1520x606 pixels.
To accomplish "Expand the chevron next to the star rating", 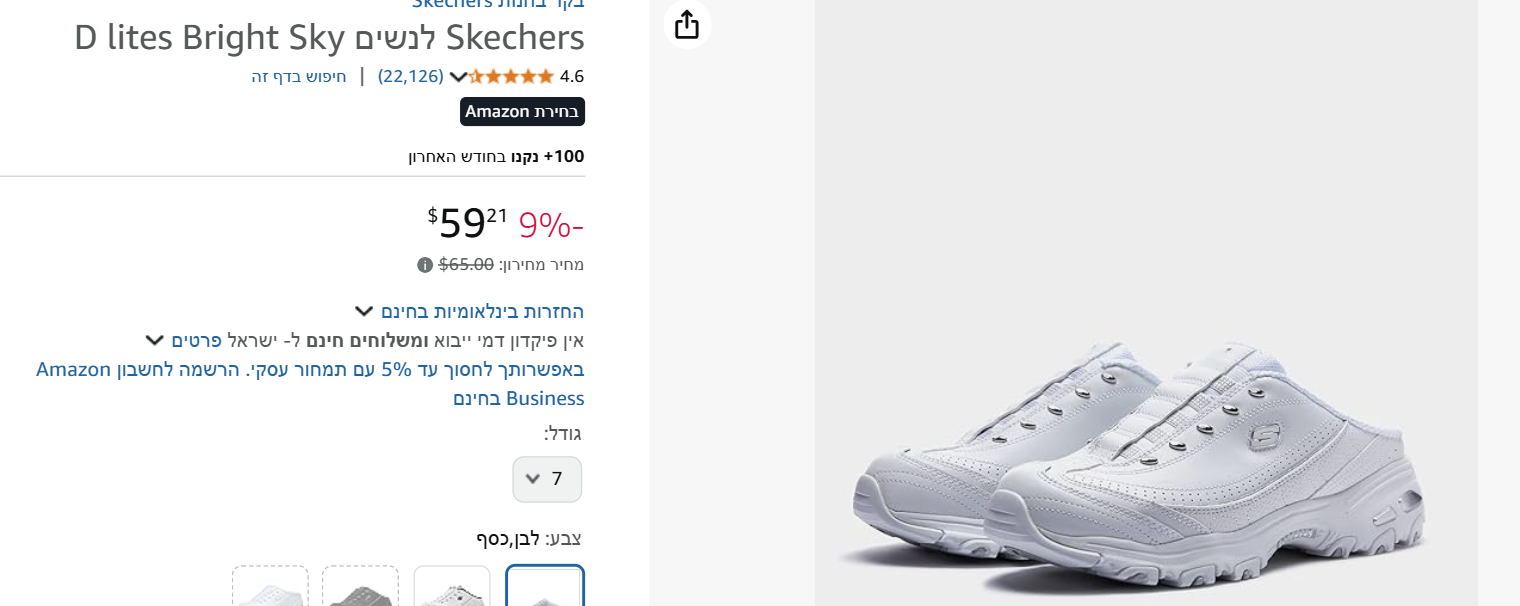I will click(x=458, y=76).
